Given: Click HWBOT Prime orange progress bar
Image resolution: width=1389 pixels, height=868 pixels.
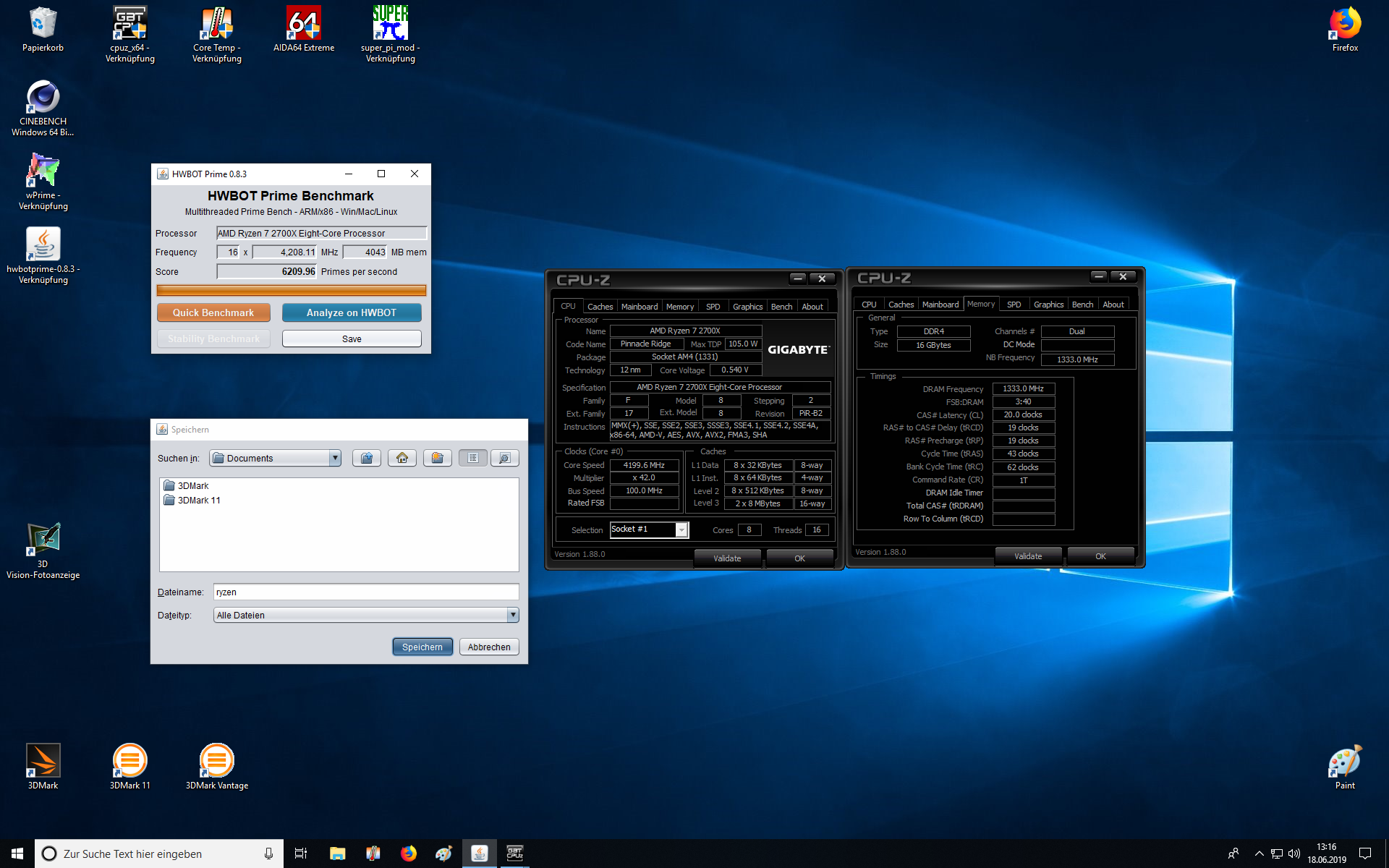Looking at the screenshot, I should 292,290.
